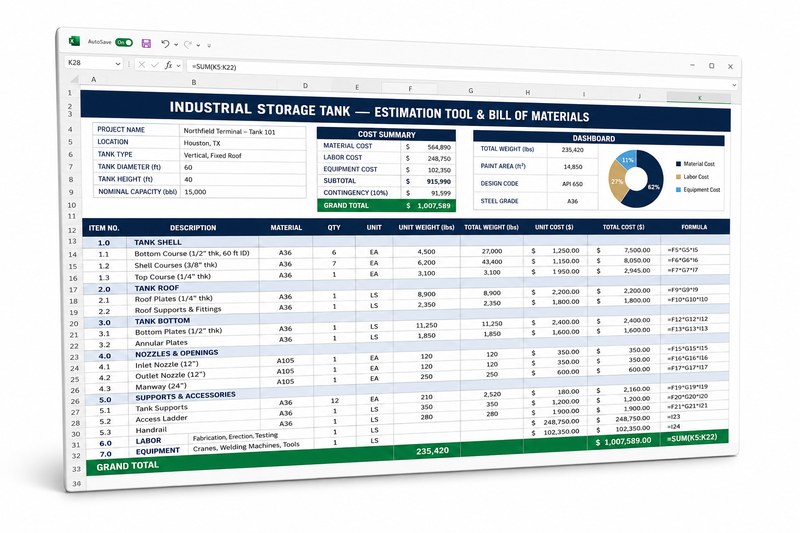Click the '=SUM(K5:K22)' green formula cell
This screenshot has height=533, width=800.
click(693, 438)
